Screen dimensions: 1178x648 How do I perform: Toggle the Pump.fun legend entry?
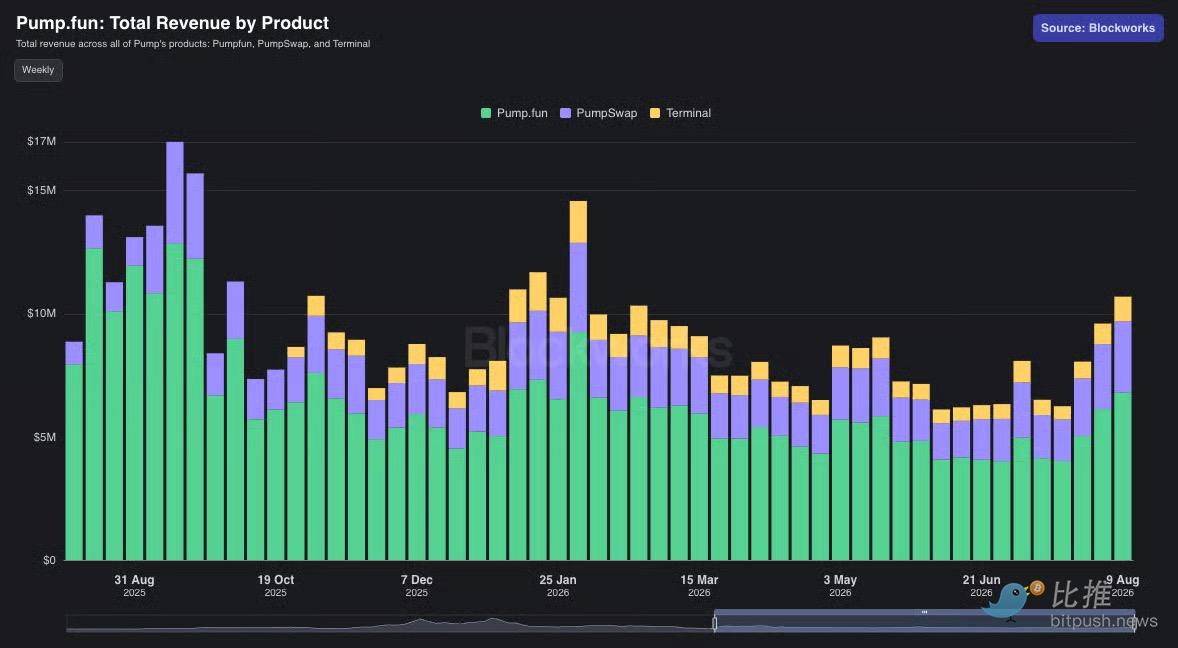pyautogui.click(x=514, y=113)
